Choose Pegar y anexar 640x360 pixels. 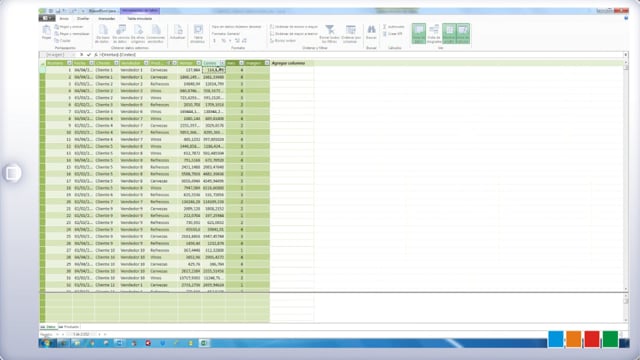pos(69,27)
